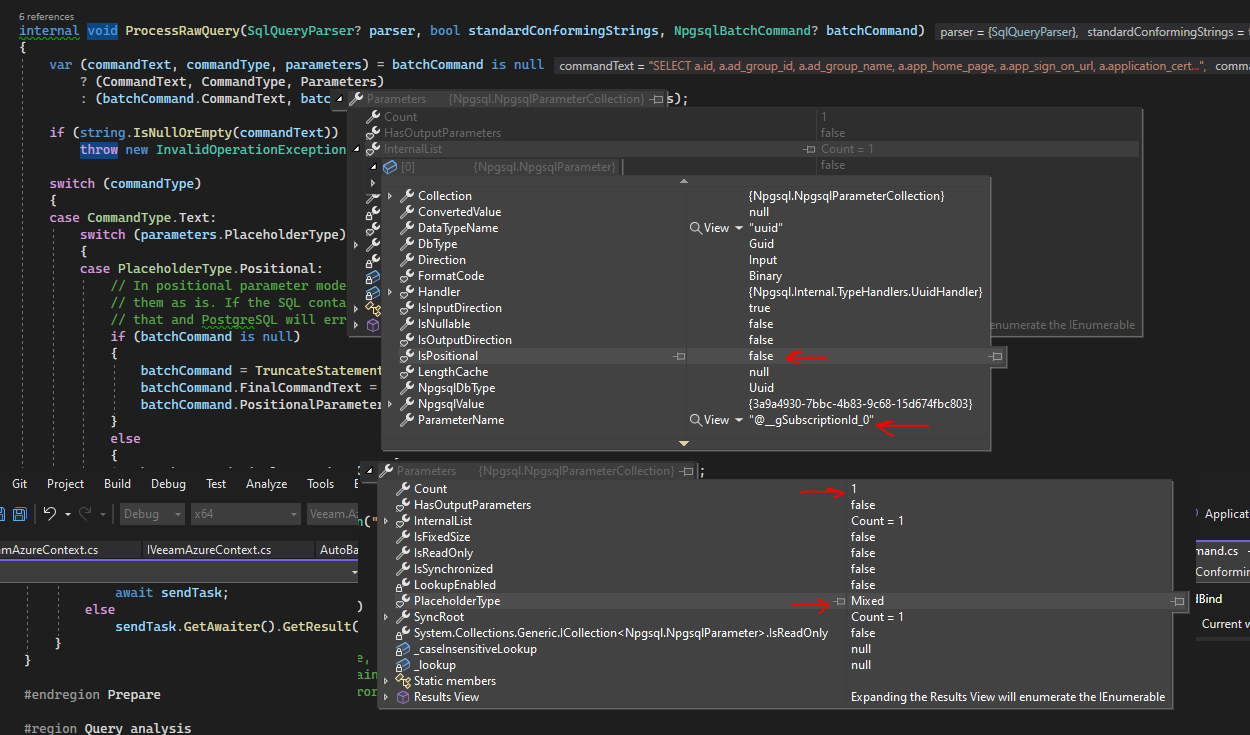The image size is (1250, 735).
Task: Click the "#endregion Prepare" line
Action: 92,694
